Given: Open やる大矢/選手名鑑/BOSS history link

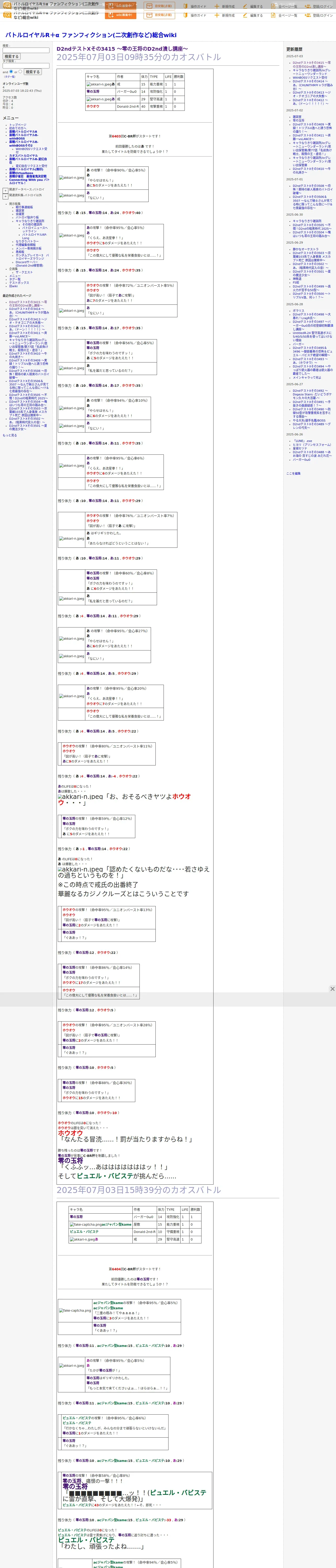Looking at the screenshot, I should [309, 420].
